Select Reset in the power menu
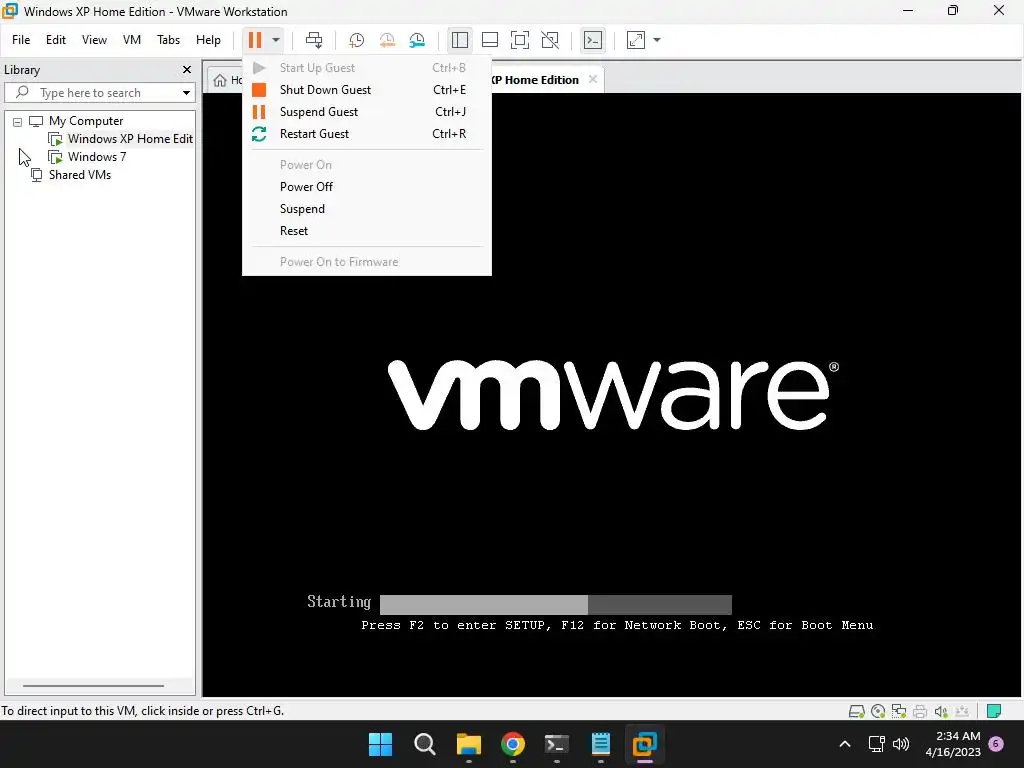 [x=366, y=231]
